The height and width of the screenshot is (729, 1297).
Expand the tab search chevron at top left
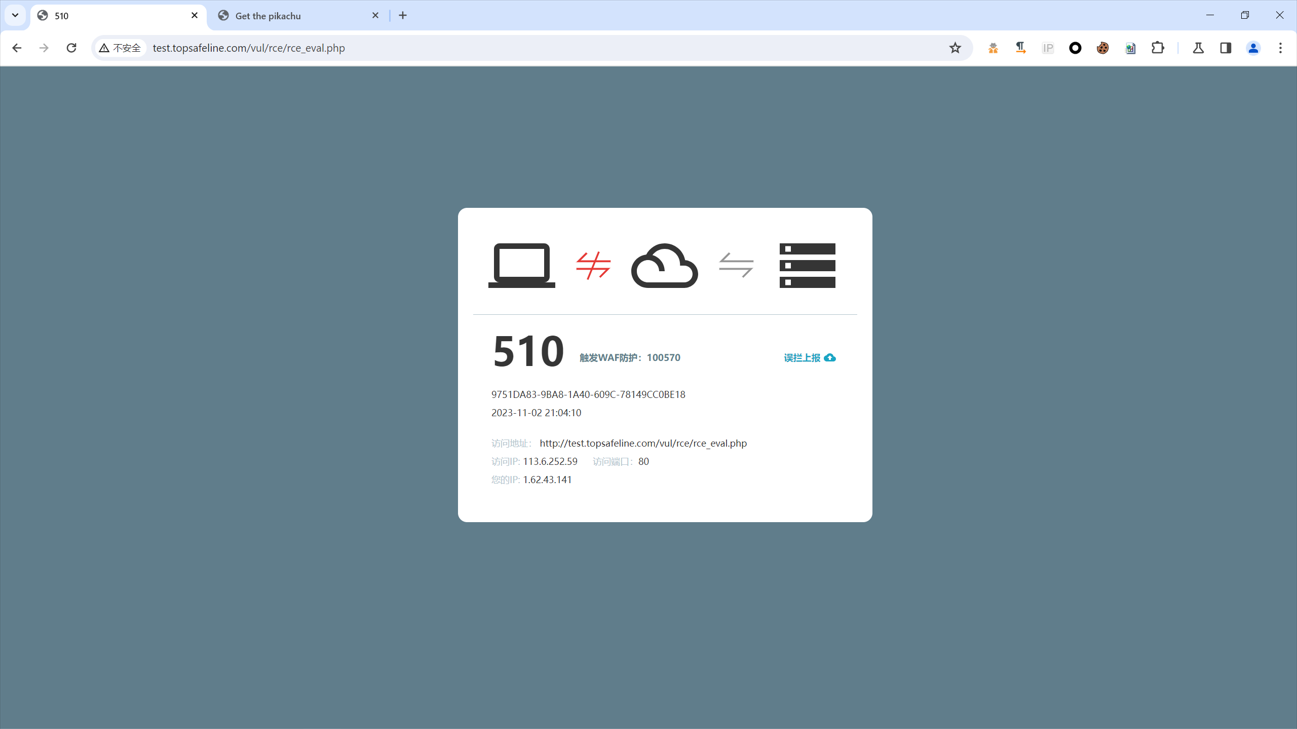click(x=14, y=15)
